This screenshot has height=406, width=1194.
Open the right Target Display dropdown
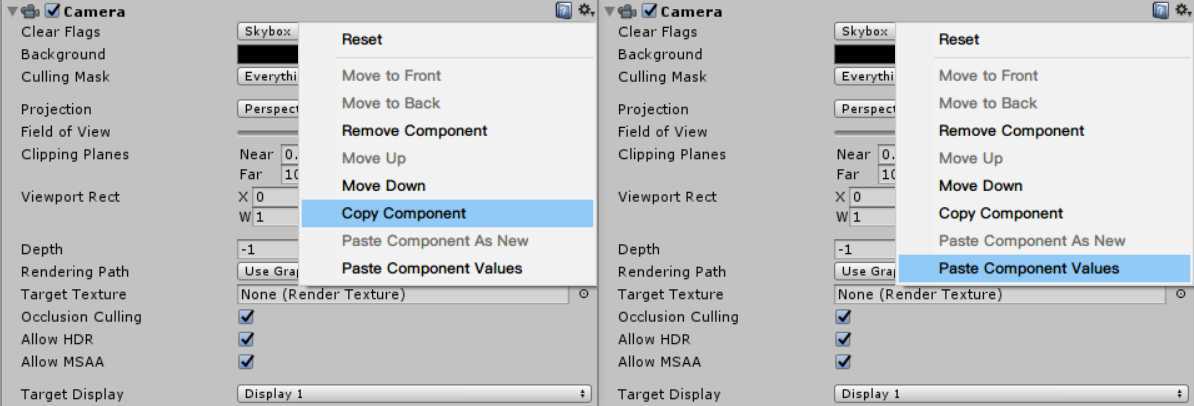point(1011,395)
